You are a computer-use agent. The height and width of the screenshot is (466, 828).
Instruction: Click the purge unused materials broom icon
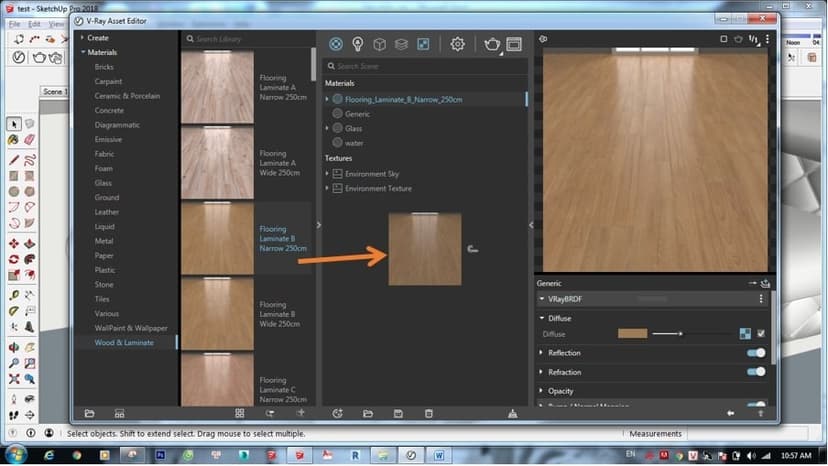point(512,413)
